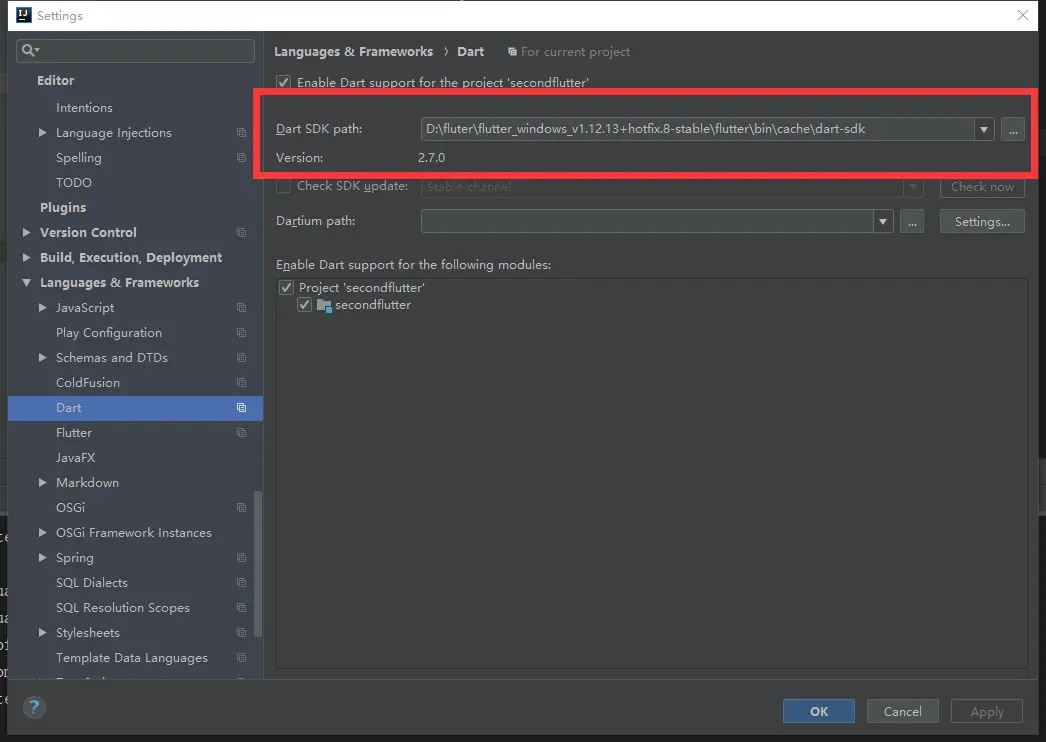Click the Apply button

[x=987, y=711]
